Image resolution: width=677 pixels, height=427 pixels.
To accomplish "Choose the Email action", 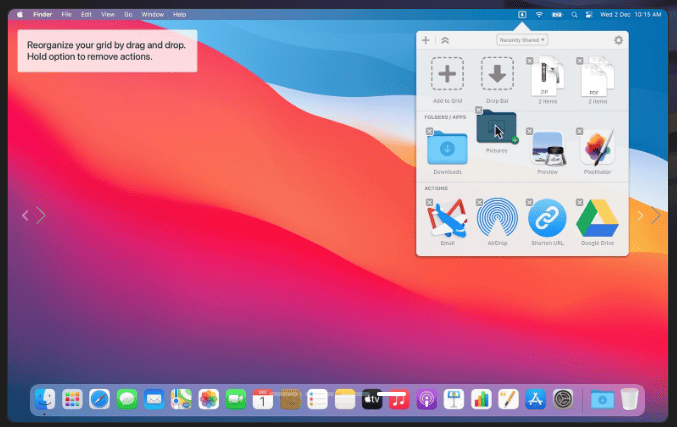I will (447, 218).
